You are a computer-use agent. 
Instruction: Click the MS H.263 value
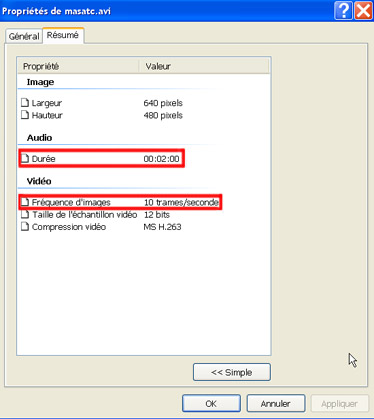coord(162,227)
